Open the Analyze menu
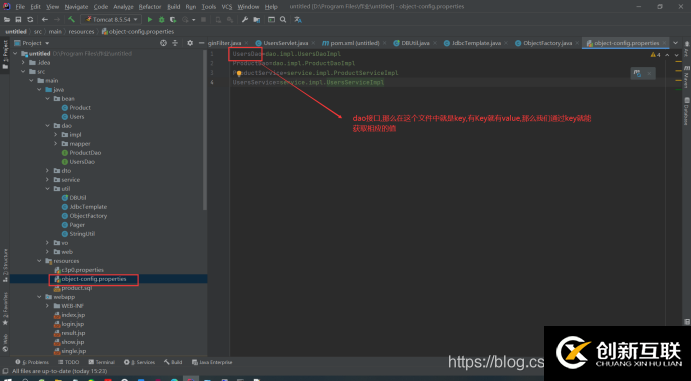Image resolution: width=691 pixels, height=381 pixels. tap(123, 7)
